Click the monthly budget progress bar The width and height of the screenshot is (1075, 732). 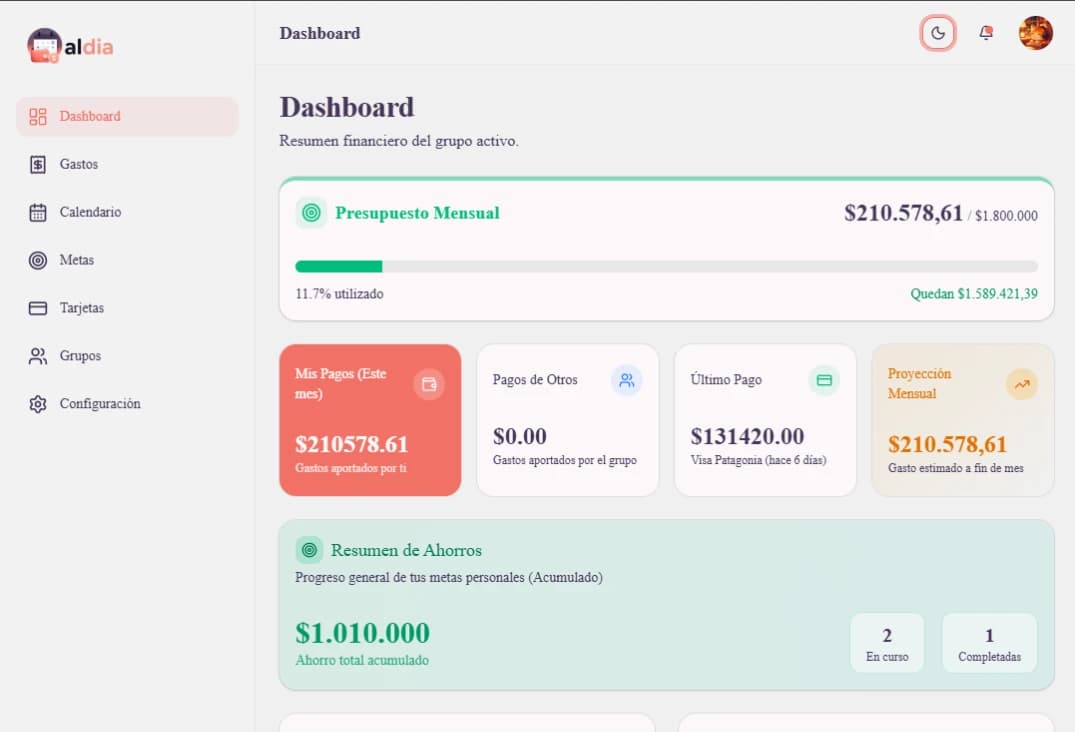coord(666,267)
